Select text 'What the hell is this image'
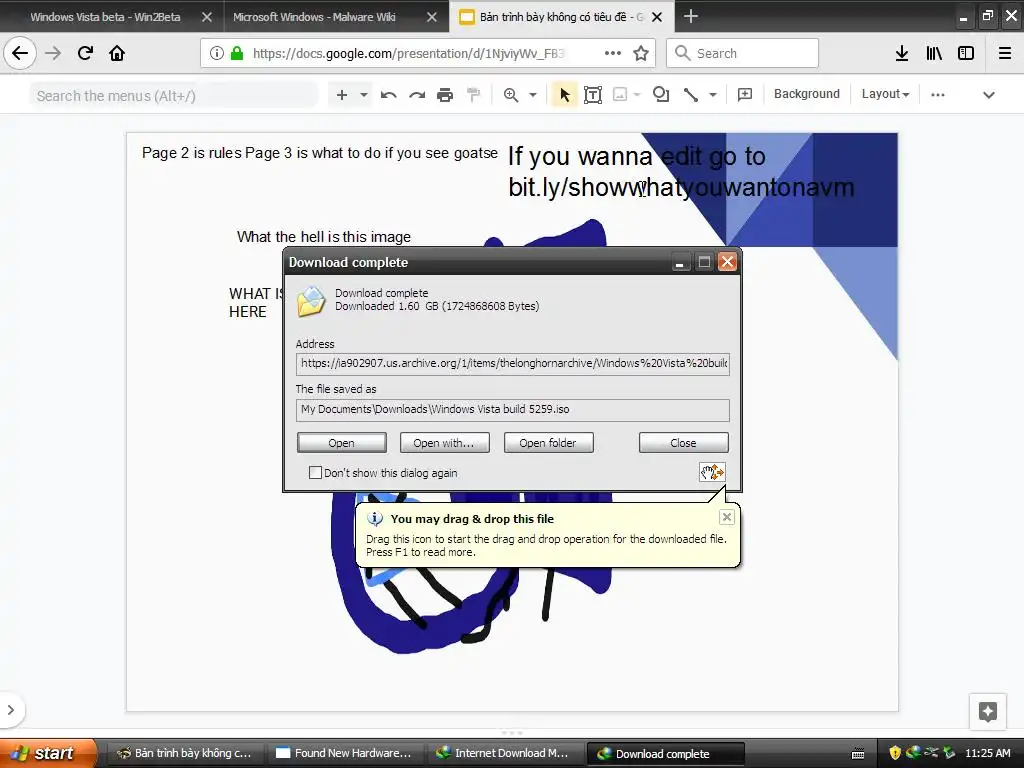The width and height of the screenshot is (1024, 768). tap(324, 236)
